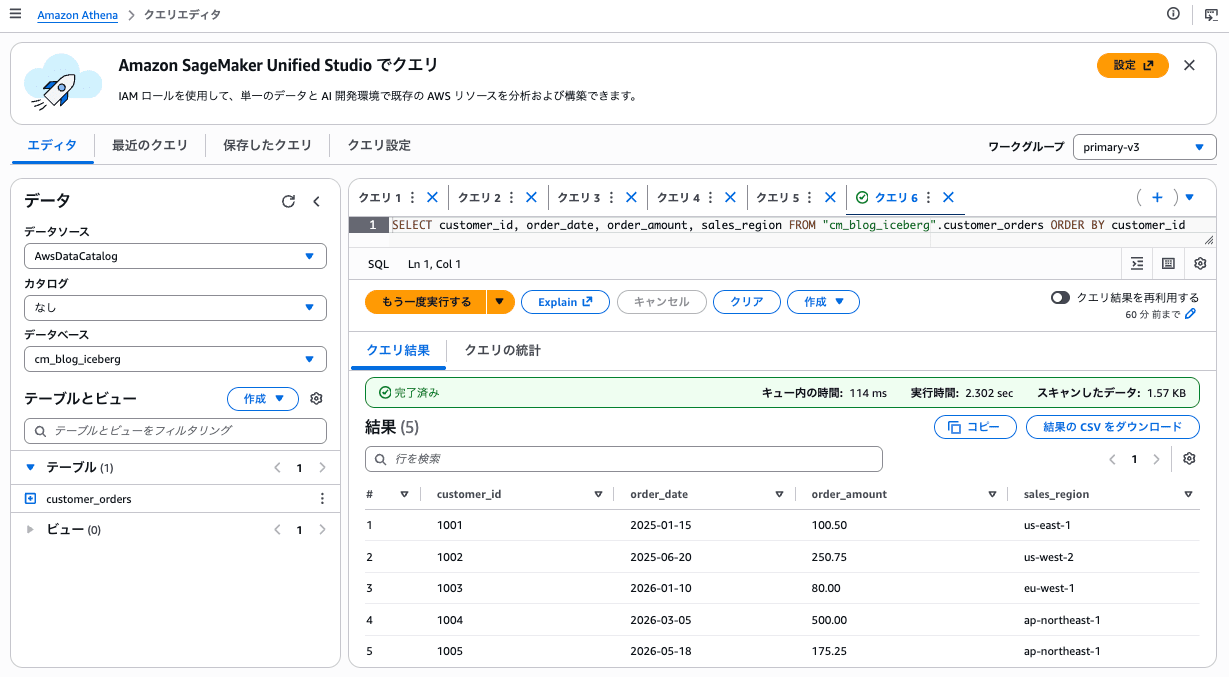This screenshot has height=677, width=1229.
Task: Dismiss the SageMaker Unified Studio banner
Action: tap(1189, 65)
